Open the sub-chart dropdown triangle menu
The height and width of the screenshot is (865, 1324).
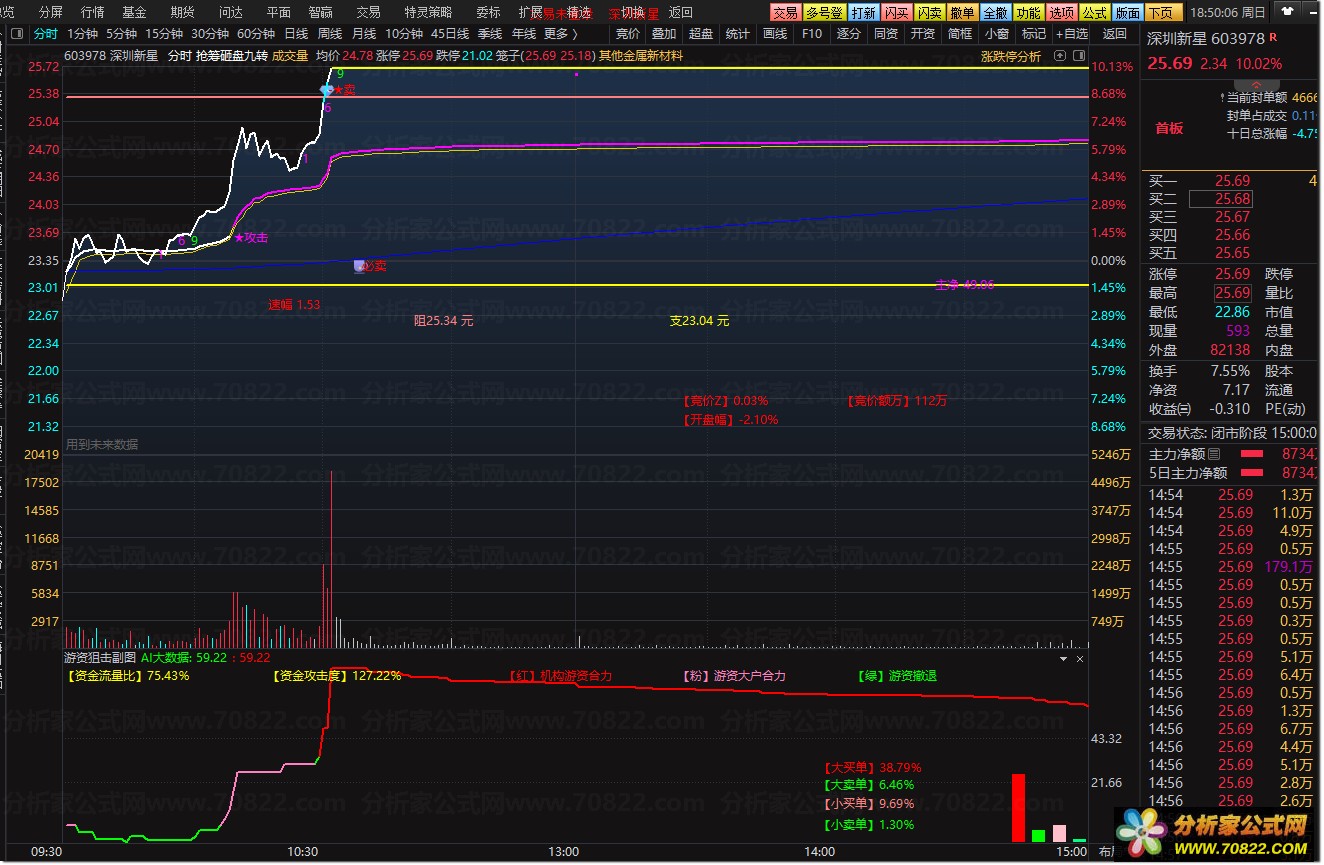coord(1064,659)
